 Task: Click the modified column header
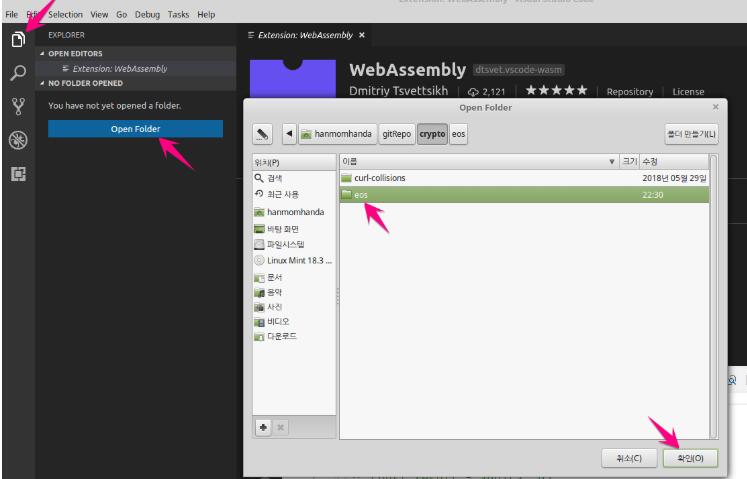[x=673, y=162]
